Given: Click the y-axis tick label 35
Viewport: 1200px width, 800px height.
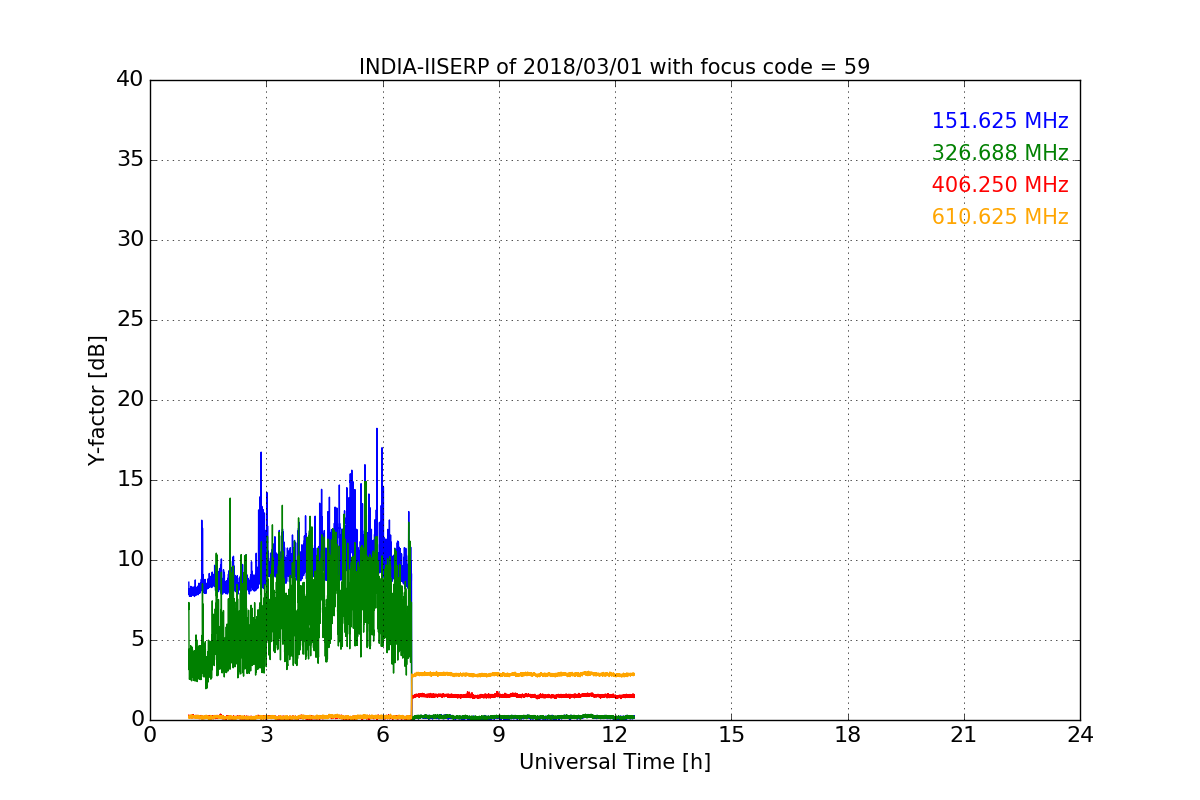Looking at the screenshot, I should tap(129, 160).
